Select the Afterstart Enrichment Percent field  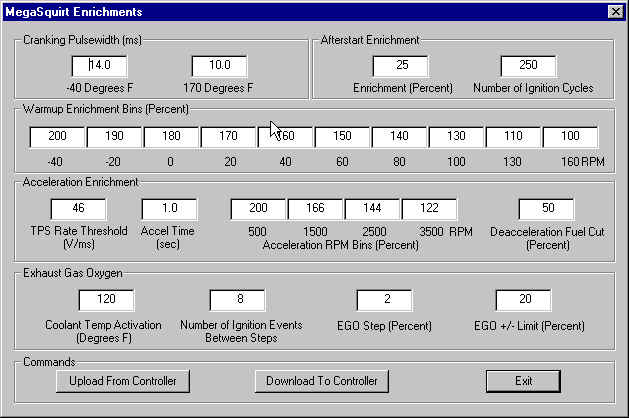click(x=400, y=66)
